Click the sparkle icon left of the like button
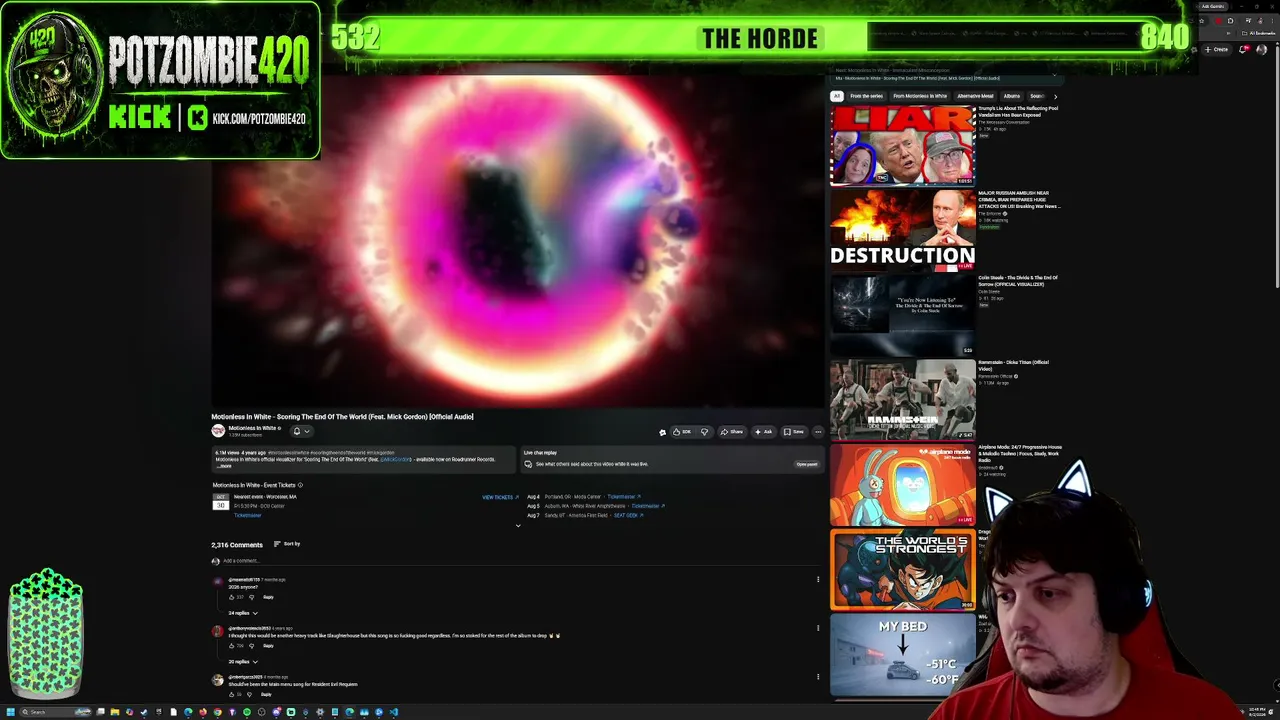Image resolution: width=1280 pixels, height=720 pixels. coord(662,432)
